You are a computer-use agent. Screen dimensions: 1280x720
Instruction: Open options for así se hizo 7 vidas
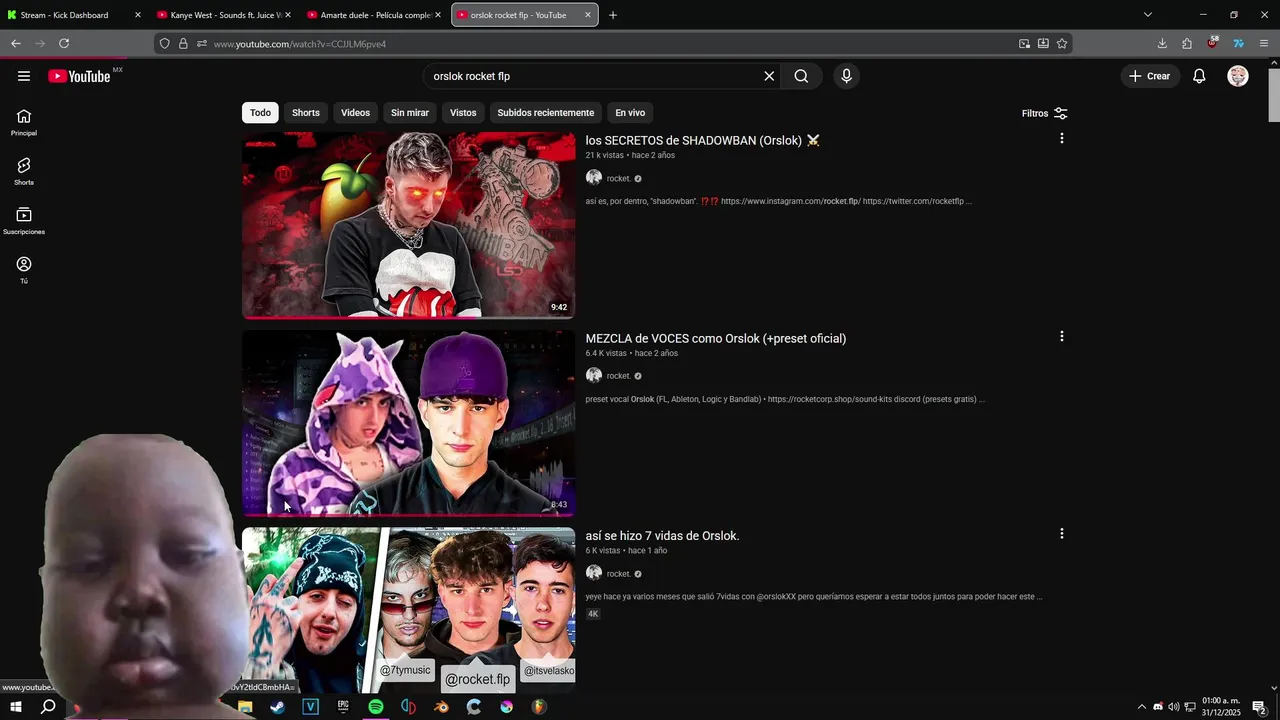1061,534
